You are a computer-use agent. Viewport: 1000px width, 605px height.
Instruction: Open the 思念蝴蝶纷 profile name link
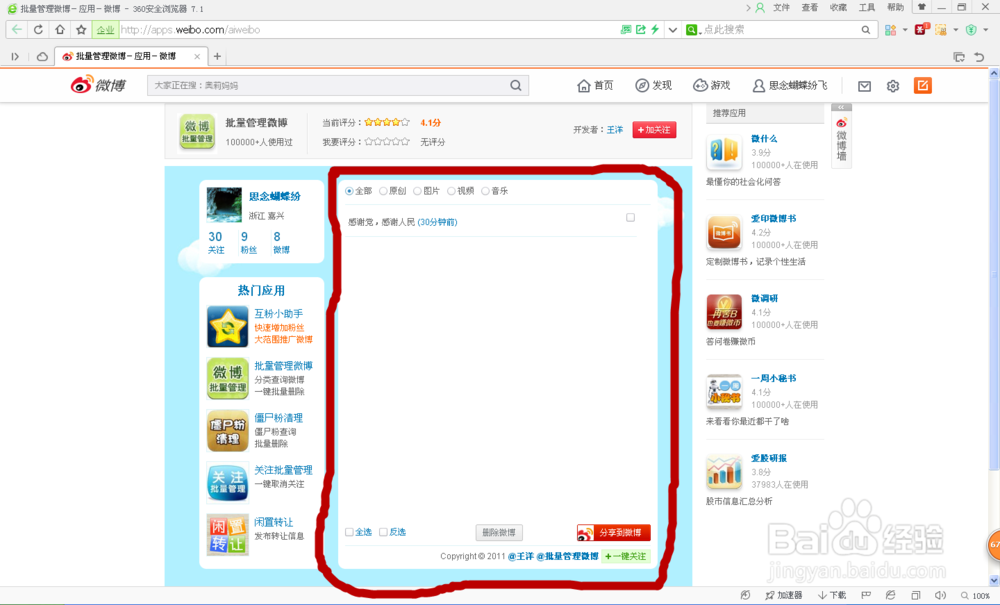tap(275, 196)
